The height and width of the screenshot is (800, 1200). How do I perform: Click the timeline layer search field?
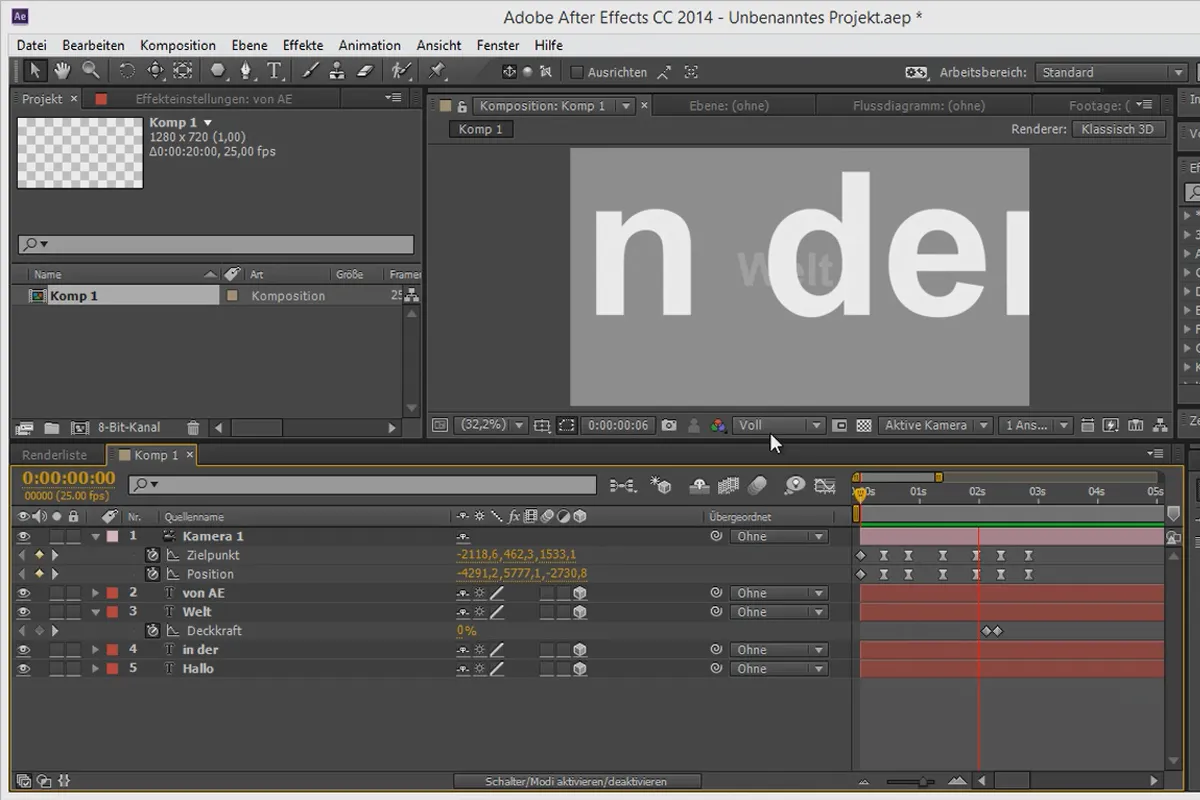coord(362,485)
